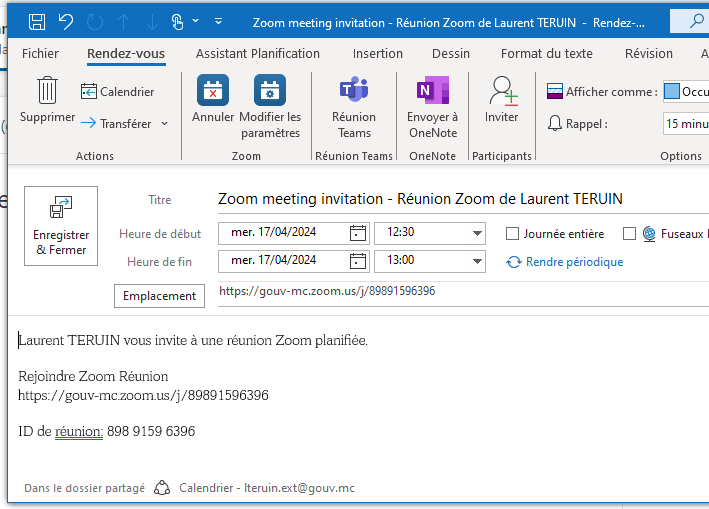Click the Save icon in title bar

pos(37,21)
